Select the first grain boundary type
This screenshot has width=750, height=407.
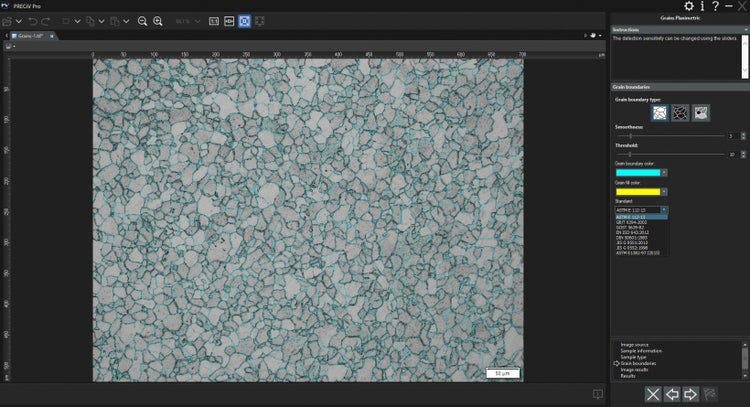[x=659, y=114]
